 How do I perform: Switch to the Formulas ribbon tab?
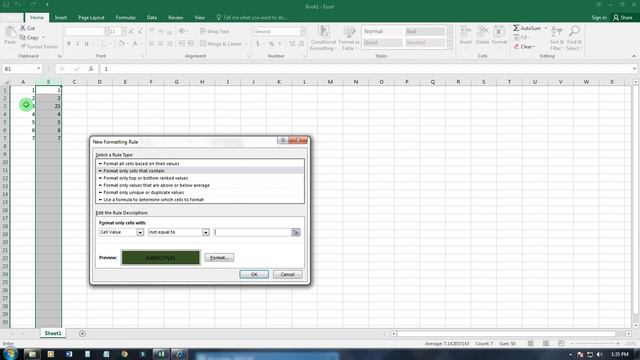(x=125, y=18)
